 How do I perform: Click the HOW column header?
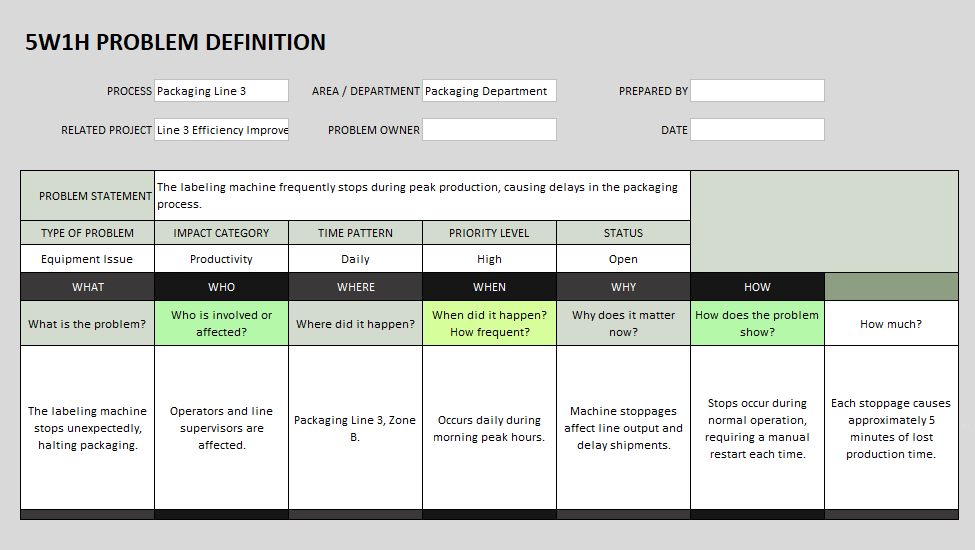point(757,287)
